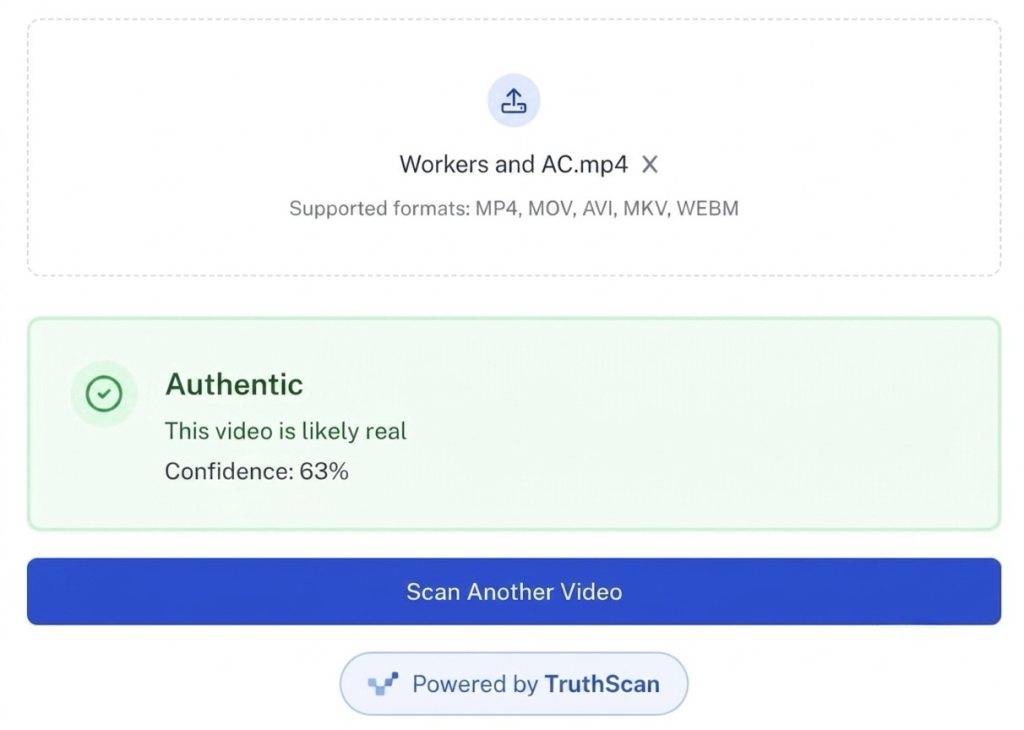
Task: Click the green checkmark Authentic icon
Action: 104,394
